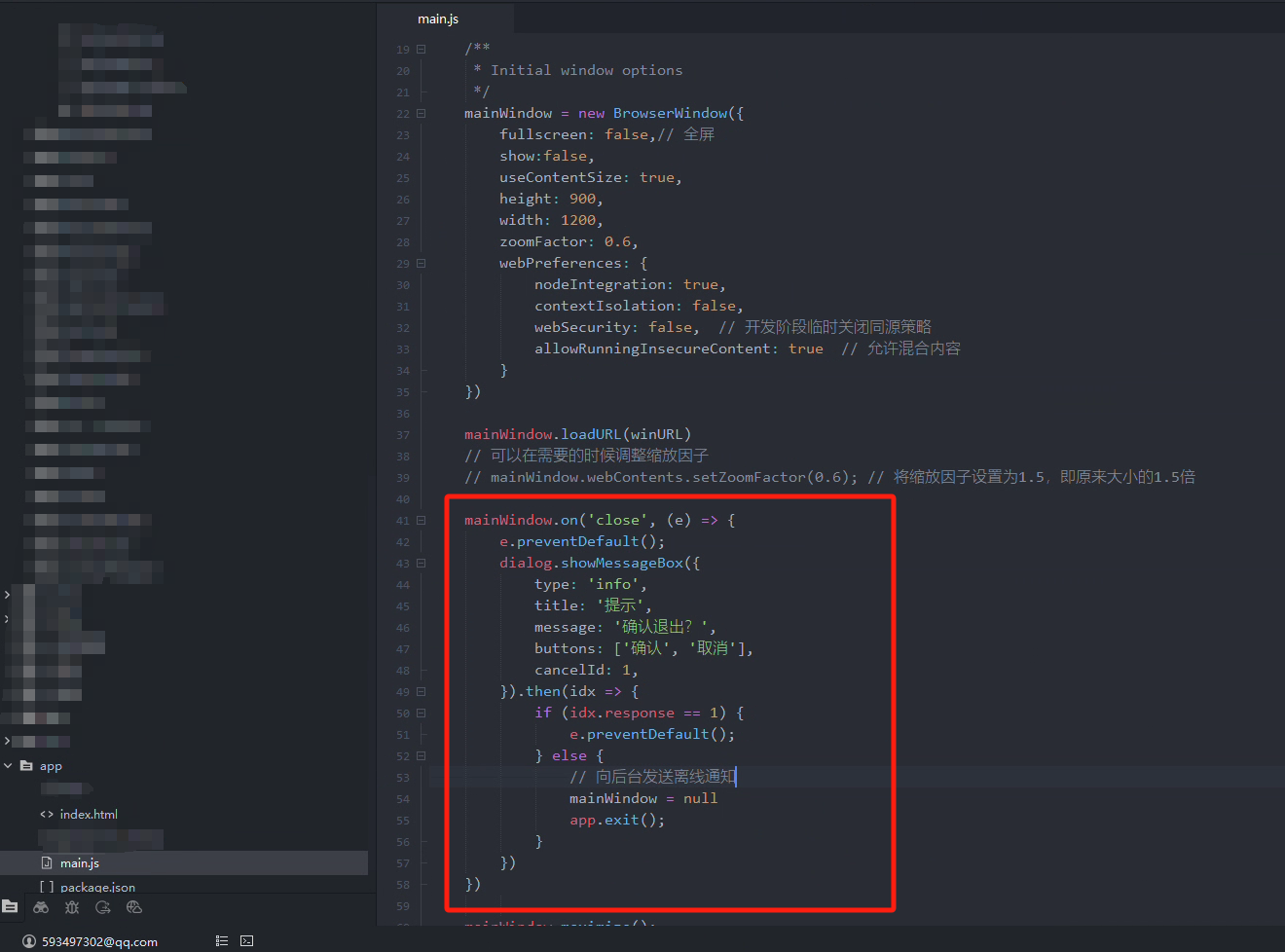The image size is (1285, 952).
Task: Click the 'close' string at line 41
Action: [x=617, y=520]
